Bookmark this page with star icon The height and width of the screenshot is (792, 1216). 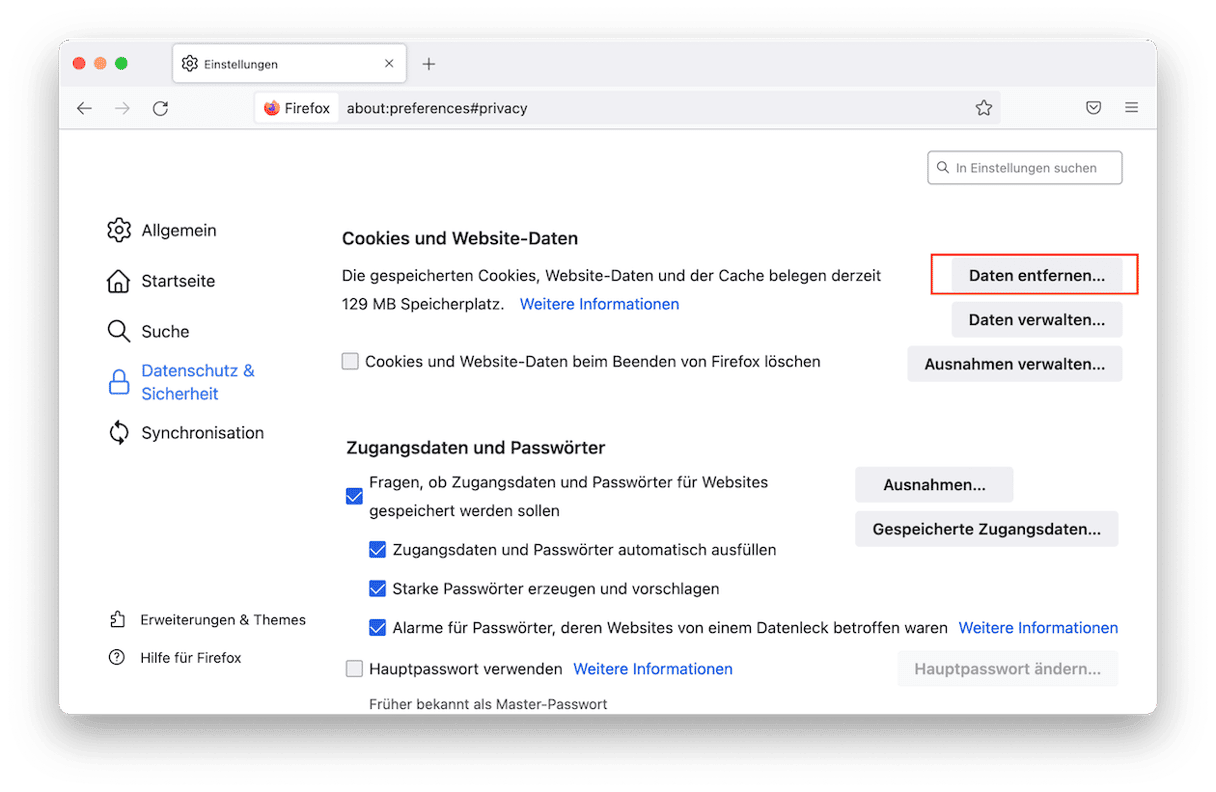[x=984, y=108]
